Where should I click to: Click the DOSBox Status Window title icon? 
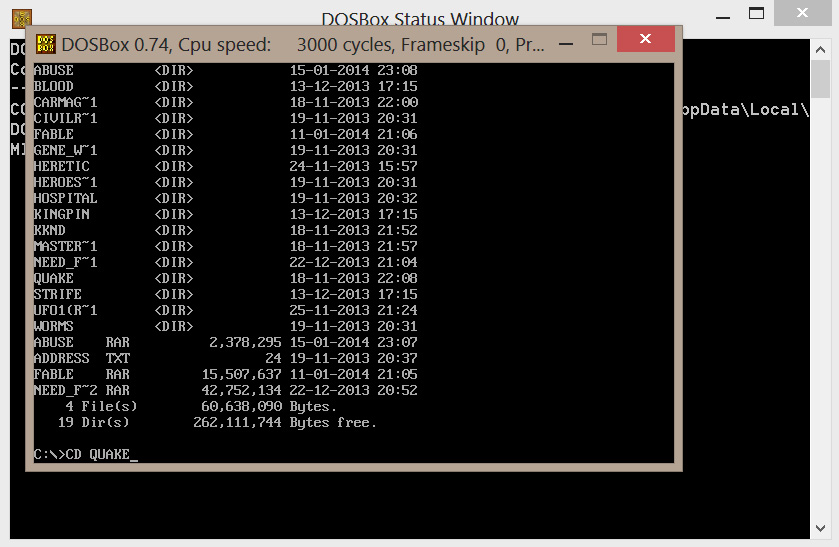point(22,19)
